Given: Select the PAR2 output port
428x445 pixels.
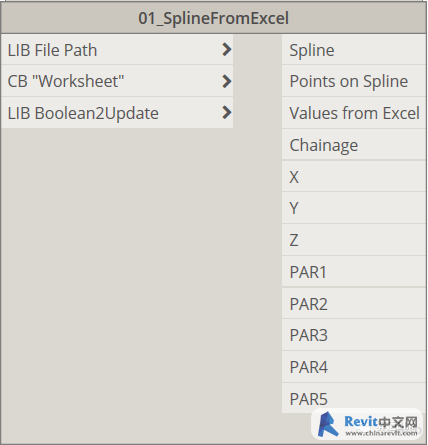Looking at the screenshot, I should (354, 303).
